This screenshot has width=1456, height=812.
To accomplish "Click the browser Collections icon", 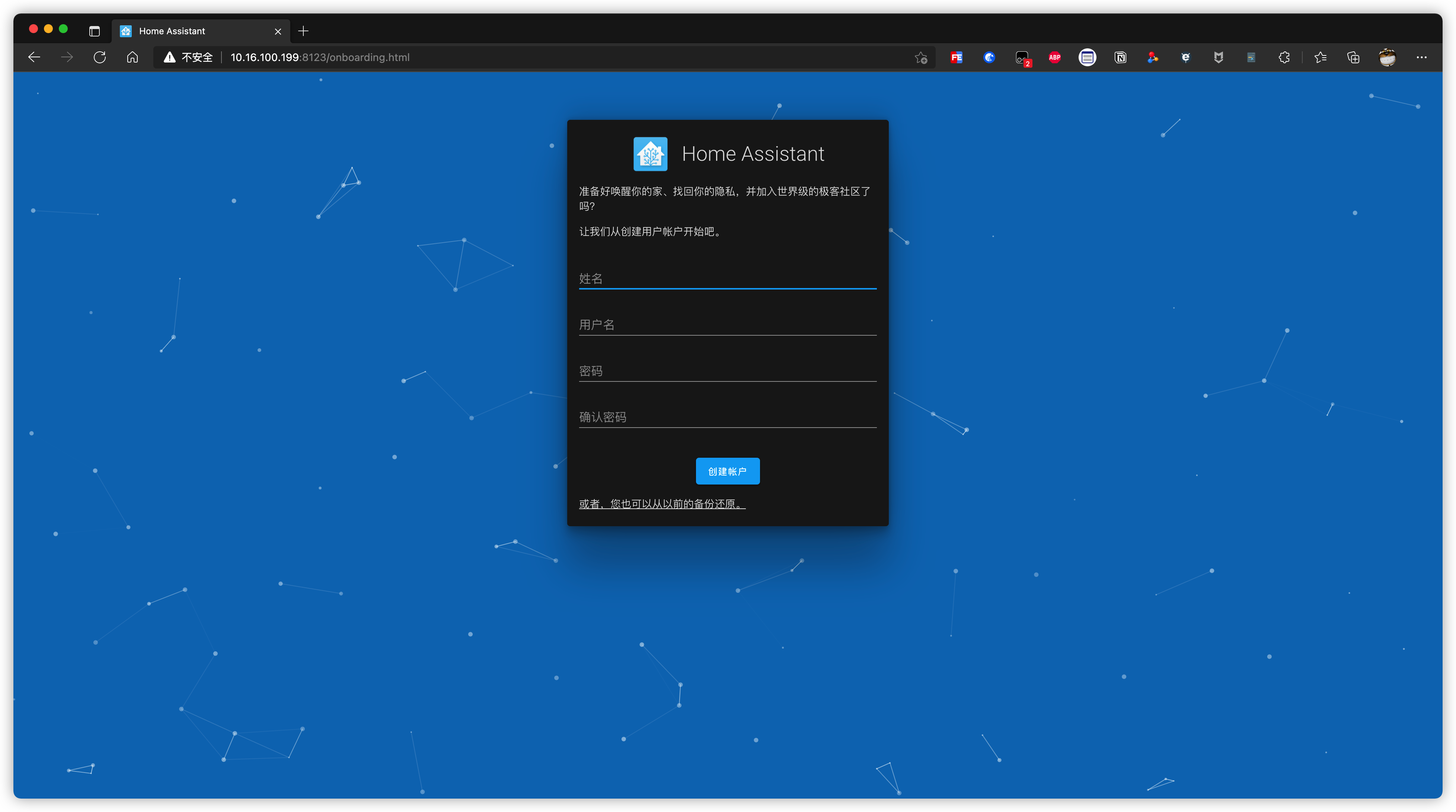I will tap(1353, 57).
